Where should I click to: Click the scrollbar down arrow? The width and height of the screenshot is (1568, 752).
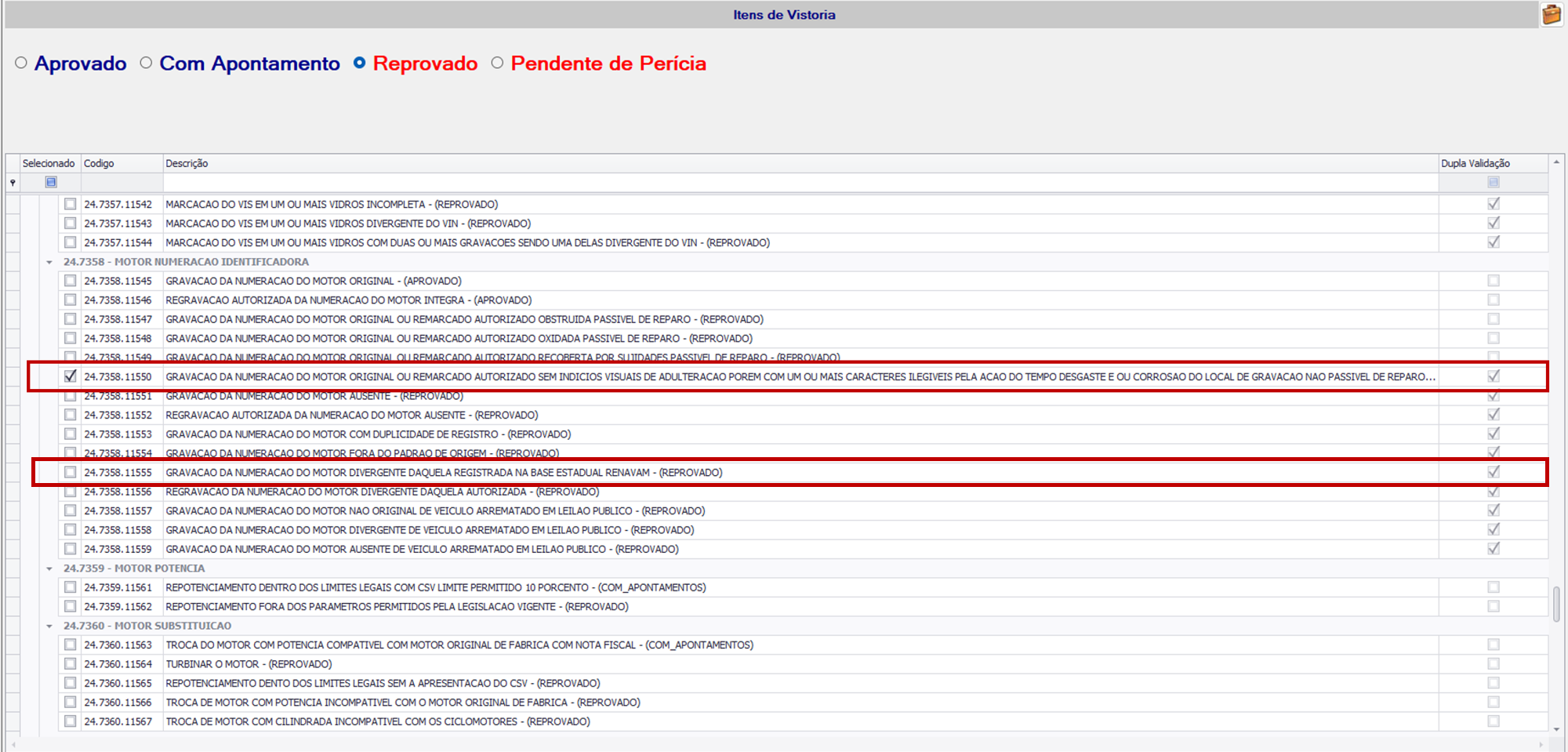1556,728
